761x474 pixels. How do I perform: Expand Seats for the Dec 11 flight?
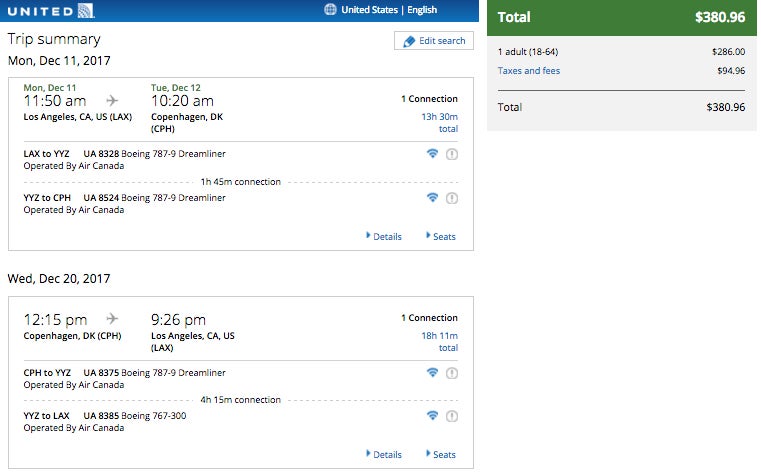[441, 236]
